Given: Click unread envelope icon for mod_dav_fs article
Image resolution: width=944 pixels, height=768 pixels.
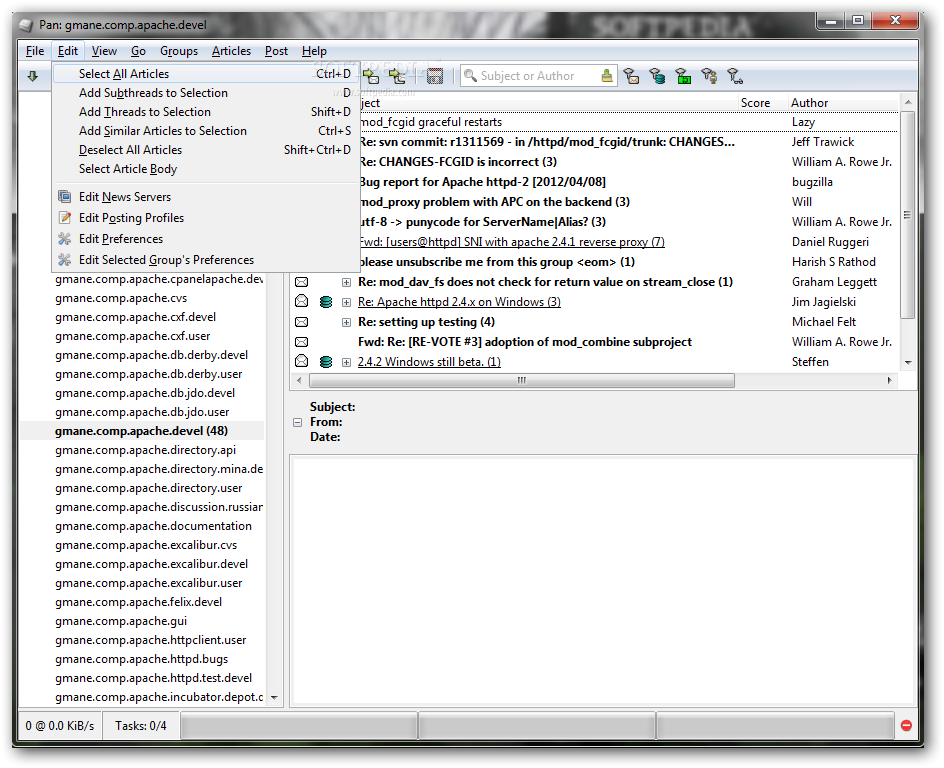Looking at the screenshot, I should click(302, 282).
